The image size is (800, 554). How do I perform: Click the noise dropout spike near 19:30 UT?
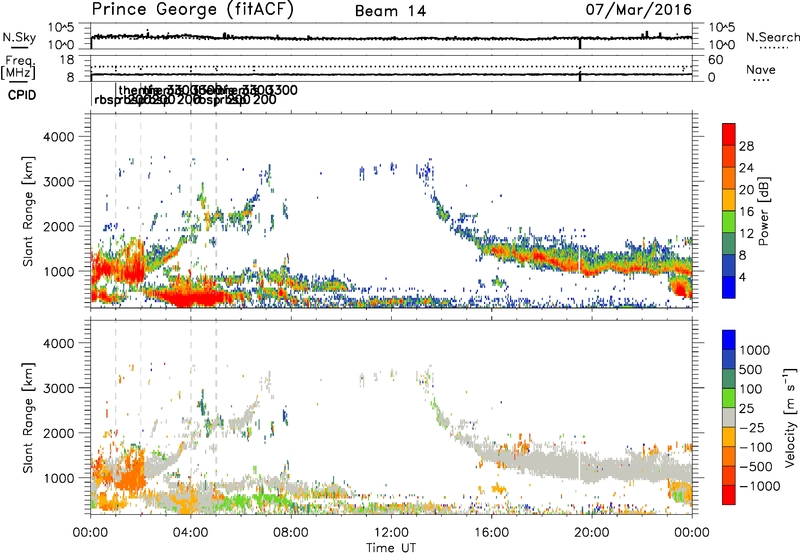(x=580, y=43)
